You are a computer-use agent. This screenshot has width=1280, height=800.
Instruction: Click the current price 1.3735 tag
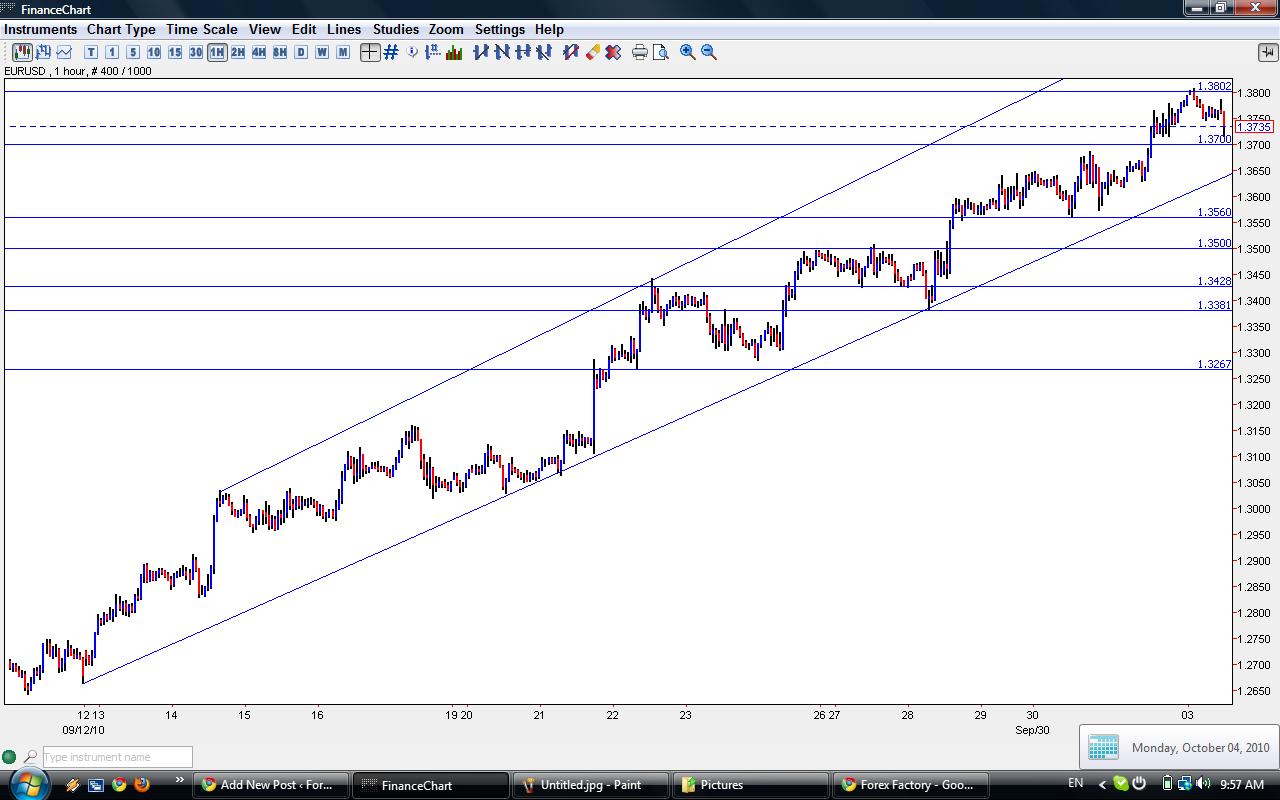coord(1254,127)
